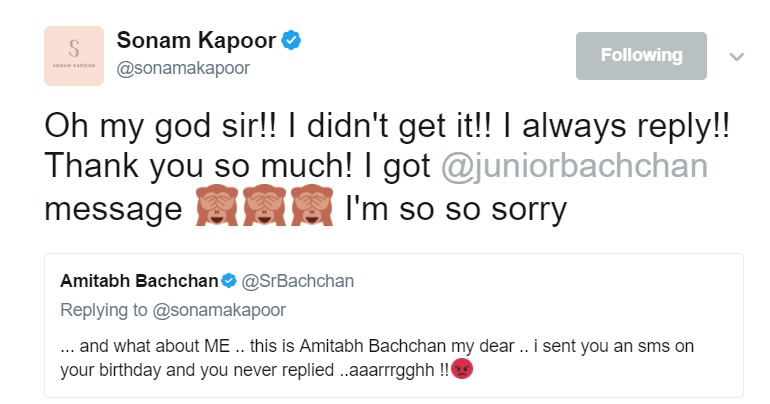Click the "I'm so so sorry" text
Image resolution: width=770 pixels, height=404 pixels.
(x=456, y=210)
